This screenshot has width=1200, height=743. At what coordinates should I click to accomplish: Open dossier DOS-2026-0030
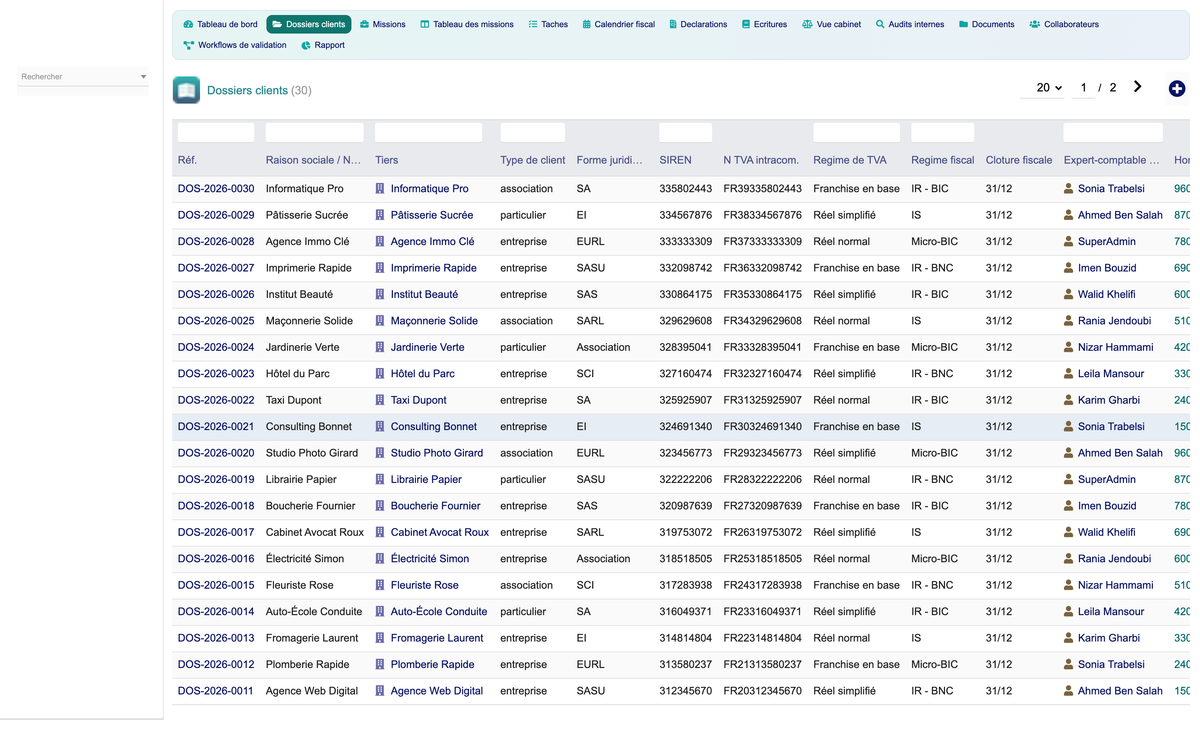pyautogui.click(x=216, y=189)
